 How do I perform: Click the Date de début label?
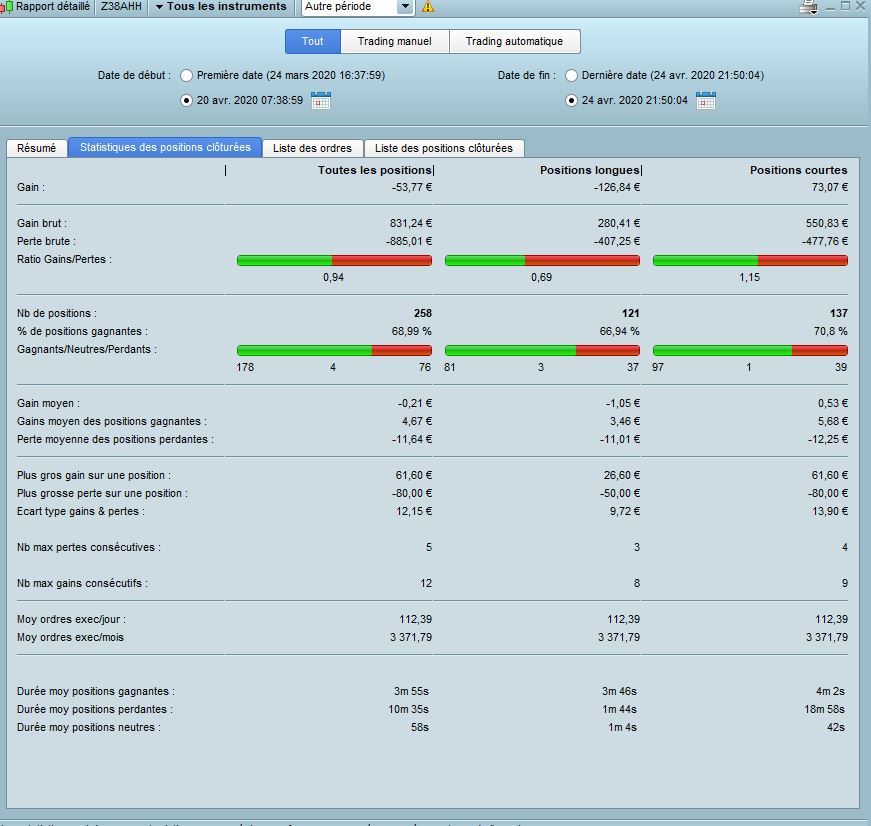(x=134, y=76)
